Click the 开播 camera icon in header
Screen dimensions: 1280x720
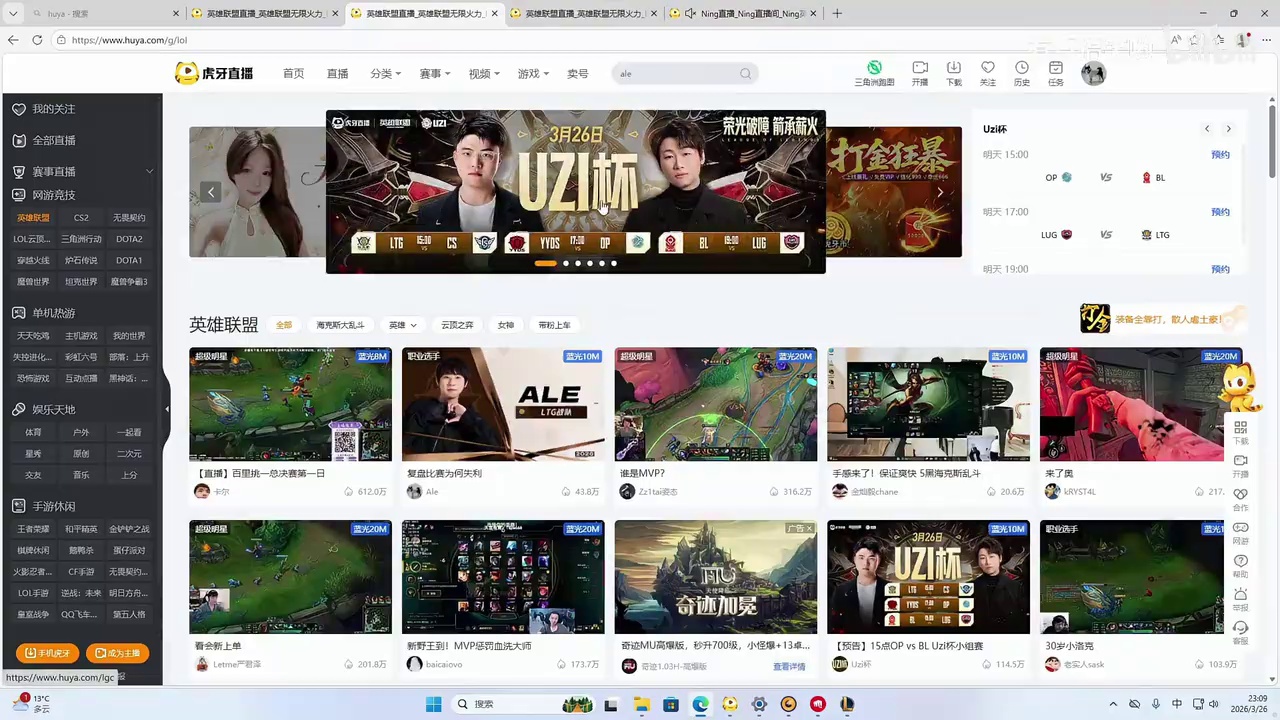point(920,69)
